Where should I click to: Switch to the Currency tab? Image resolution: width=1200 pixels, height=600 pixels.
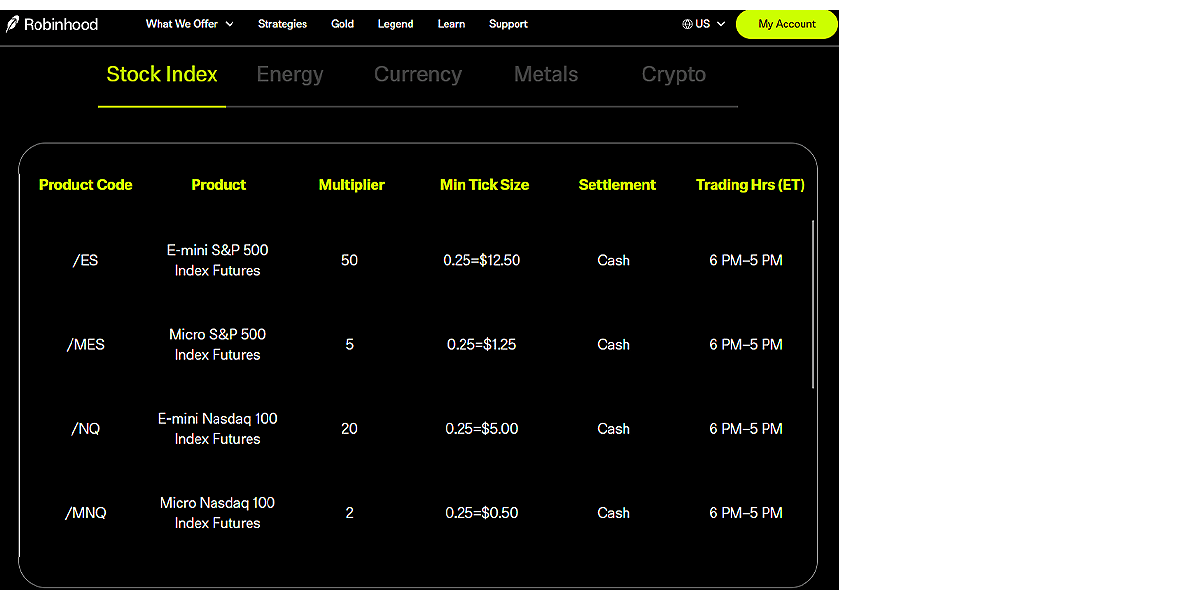pos(418,75)
